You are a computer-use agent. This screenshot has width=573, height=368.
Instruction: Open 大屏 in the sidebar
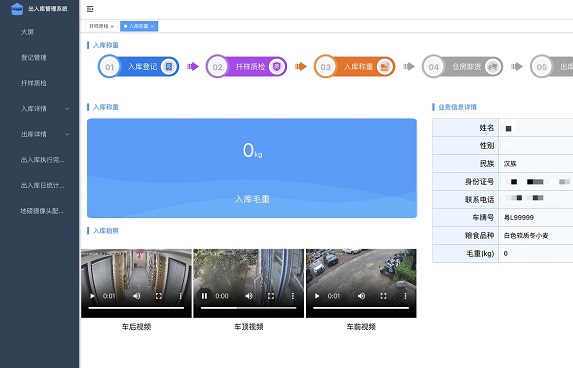[x=27, y=32]
